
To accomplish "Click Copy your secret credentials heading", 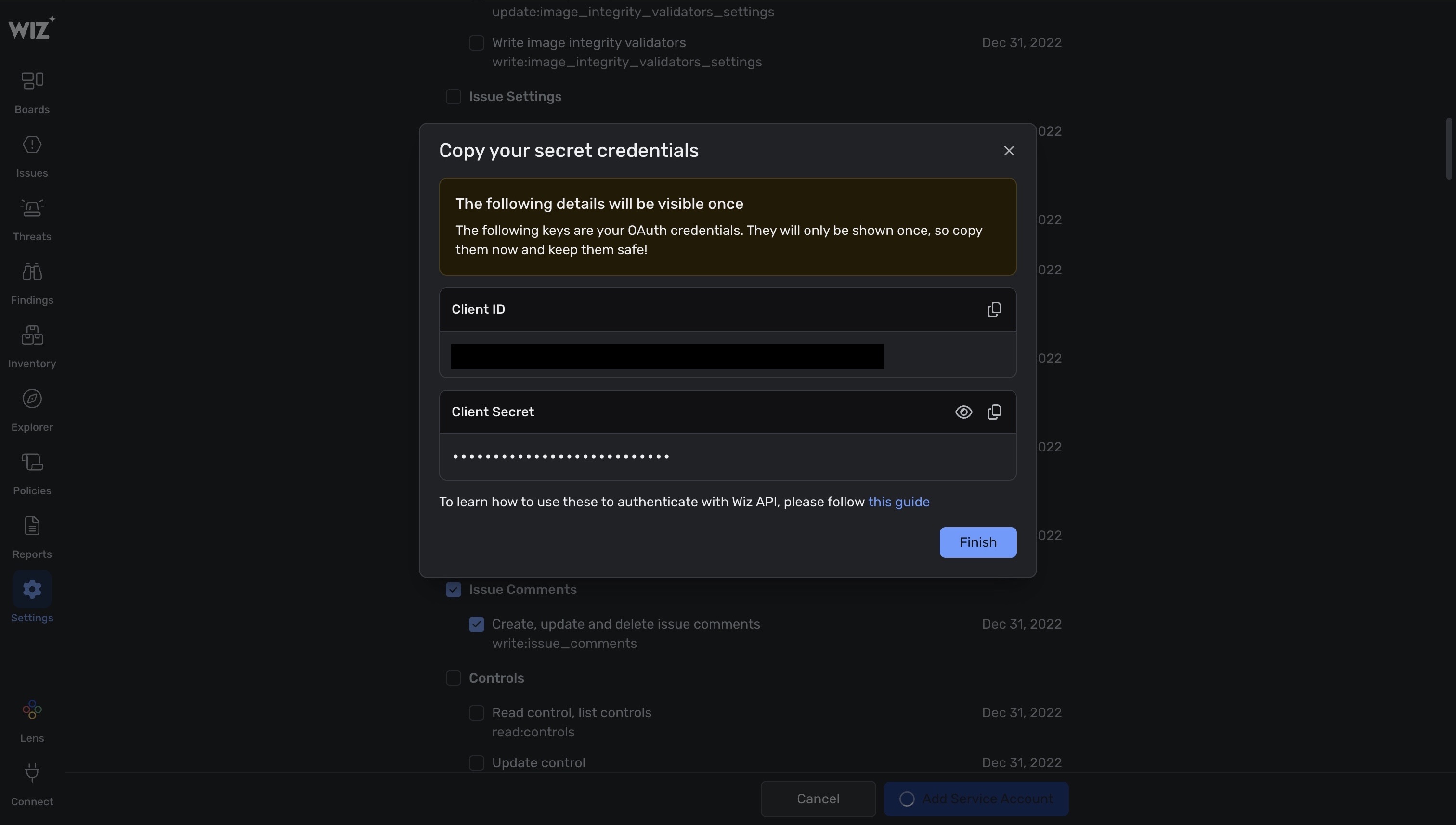I will [569, 151].
